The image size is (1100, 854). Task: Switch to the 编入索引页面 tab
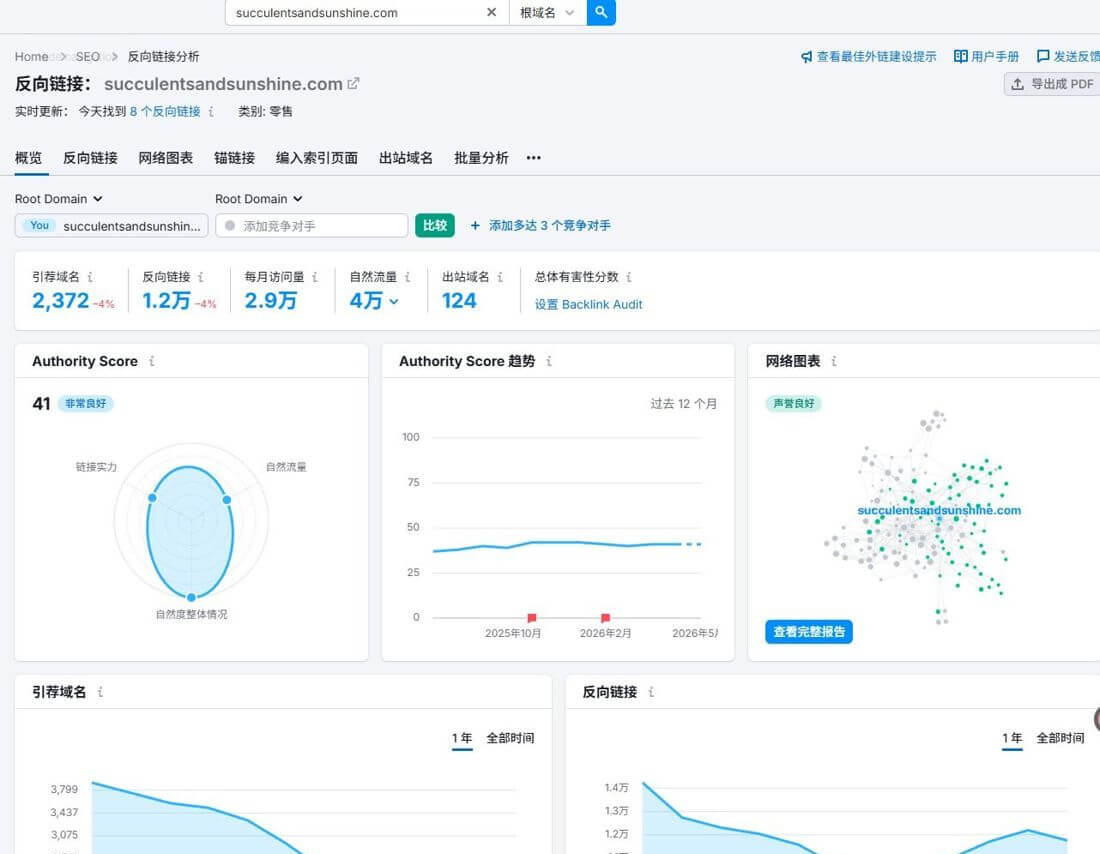317,158
